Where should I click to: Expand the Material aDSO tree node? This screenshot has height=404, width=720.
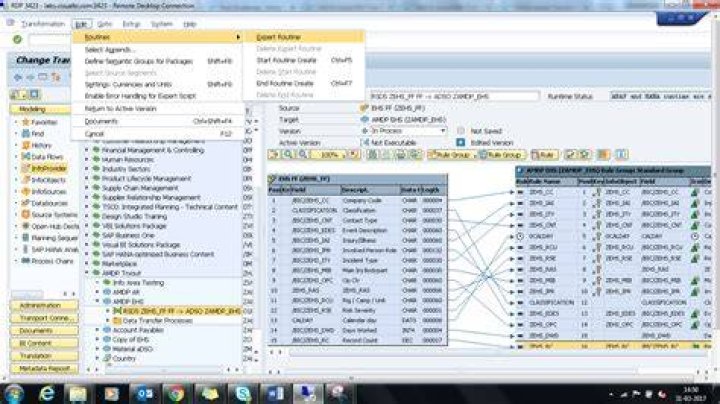pyautogui.click(x=97, y=349)
